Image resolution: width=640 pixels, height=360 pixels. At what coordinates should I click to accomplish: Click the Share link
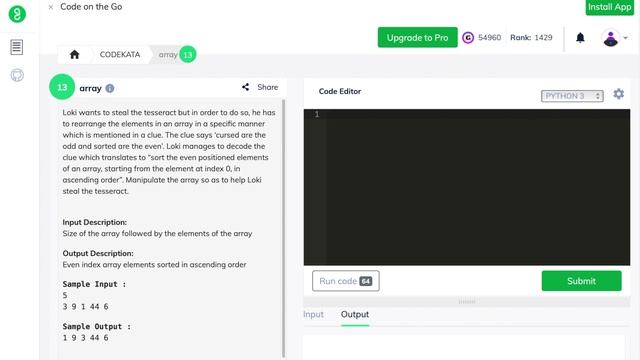[267, 87]
